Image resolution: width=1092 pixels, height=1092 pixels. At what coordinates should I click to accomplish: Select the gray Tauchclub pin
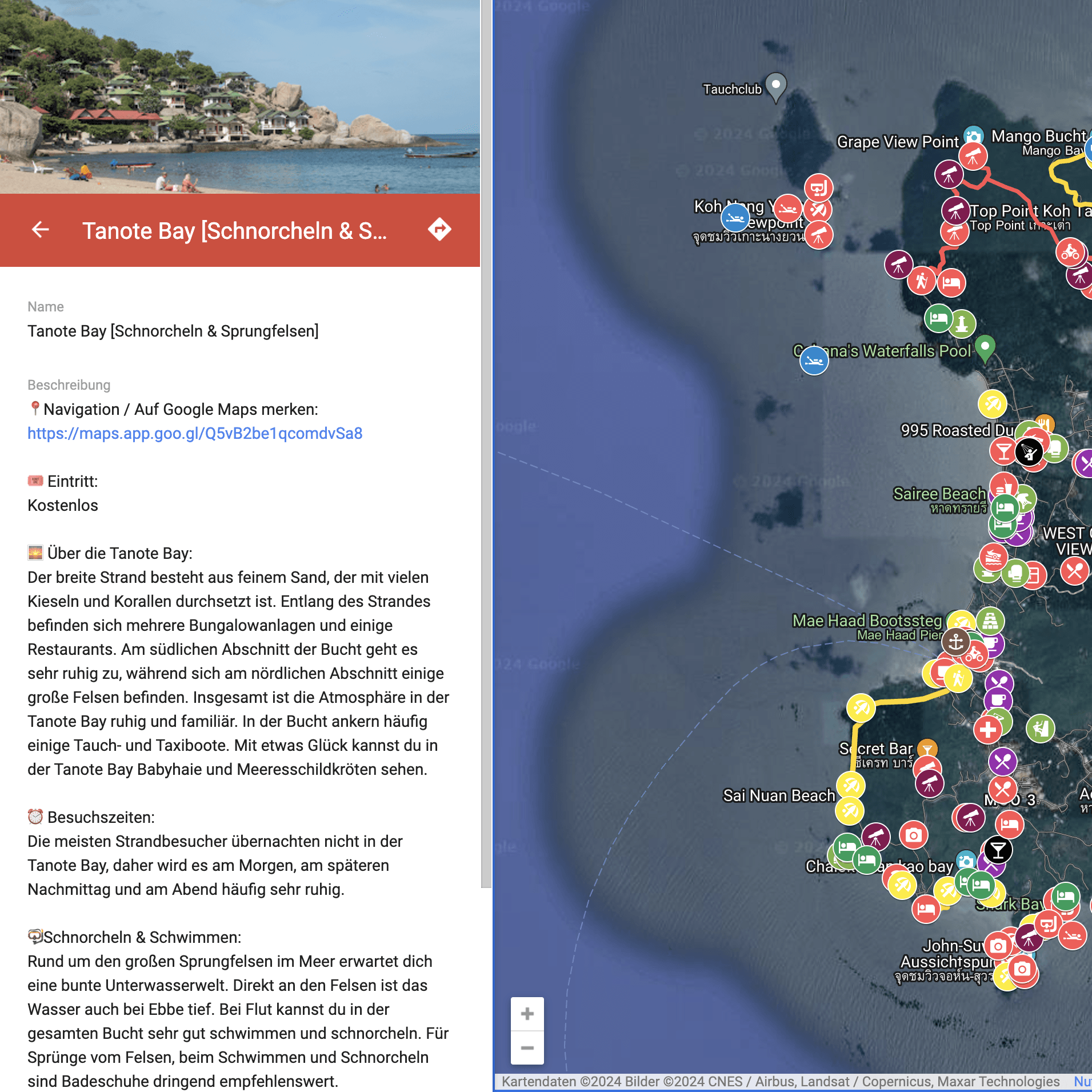pyautogui.click(x=775, y=87)
